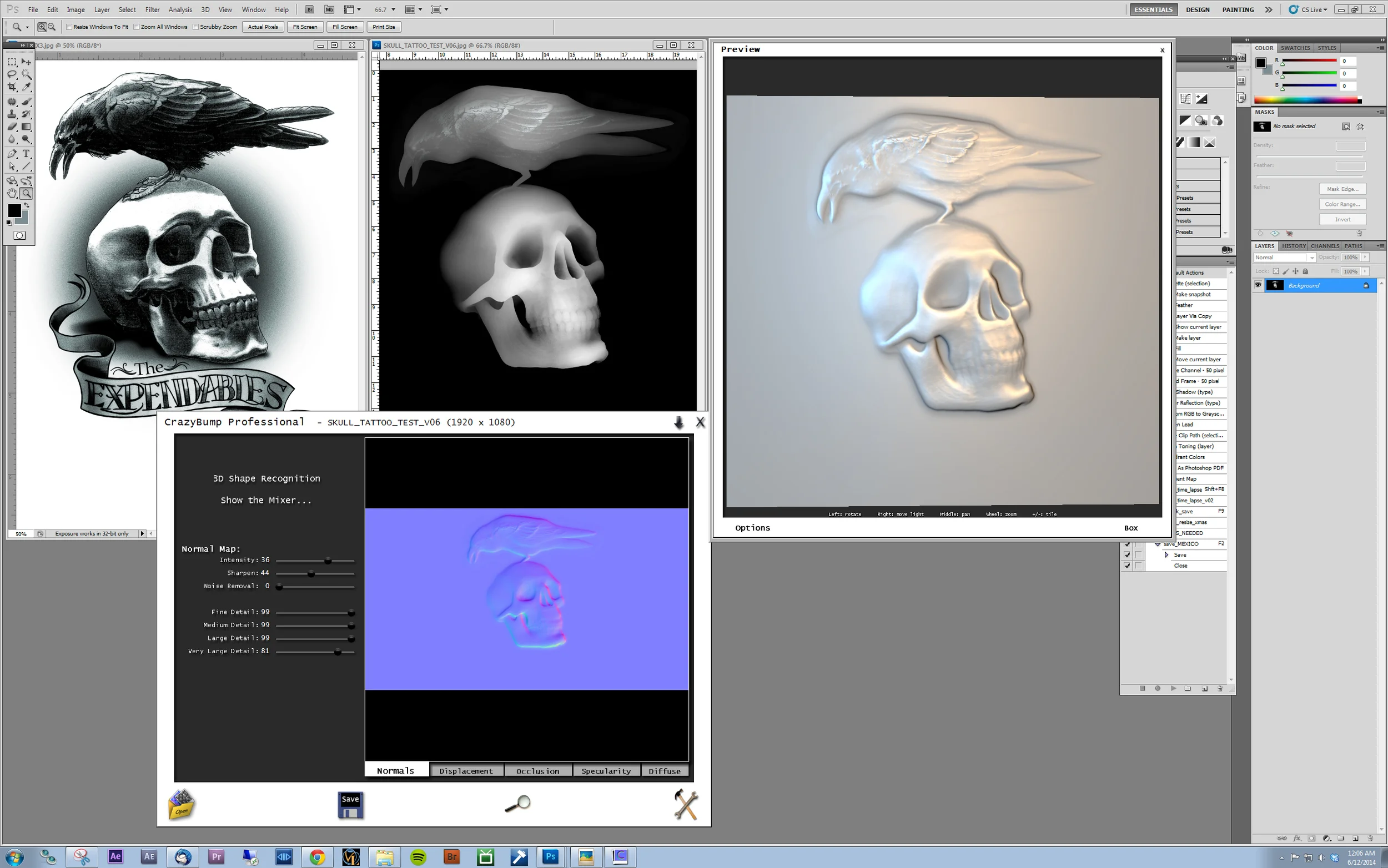1388x868 pixels.
Task: Click the foreground color swatch in toolbox
Action: [14, 211]
